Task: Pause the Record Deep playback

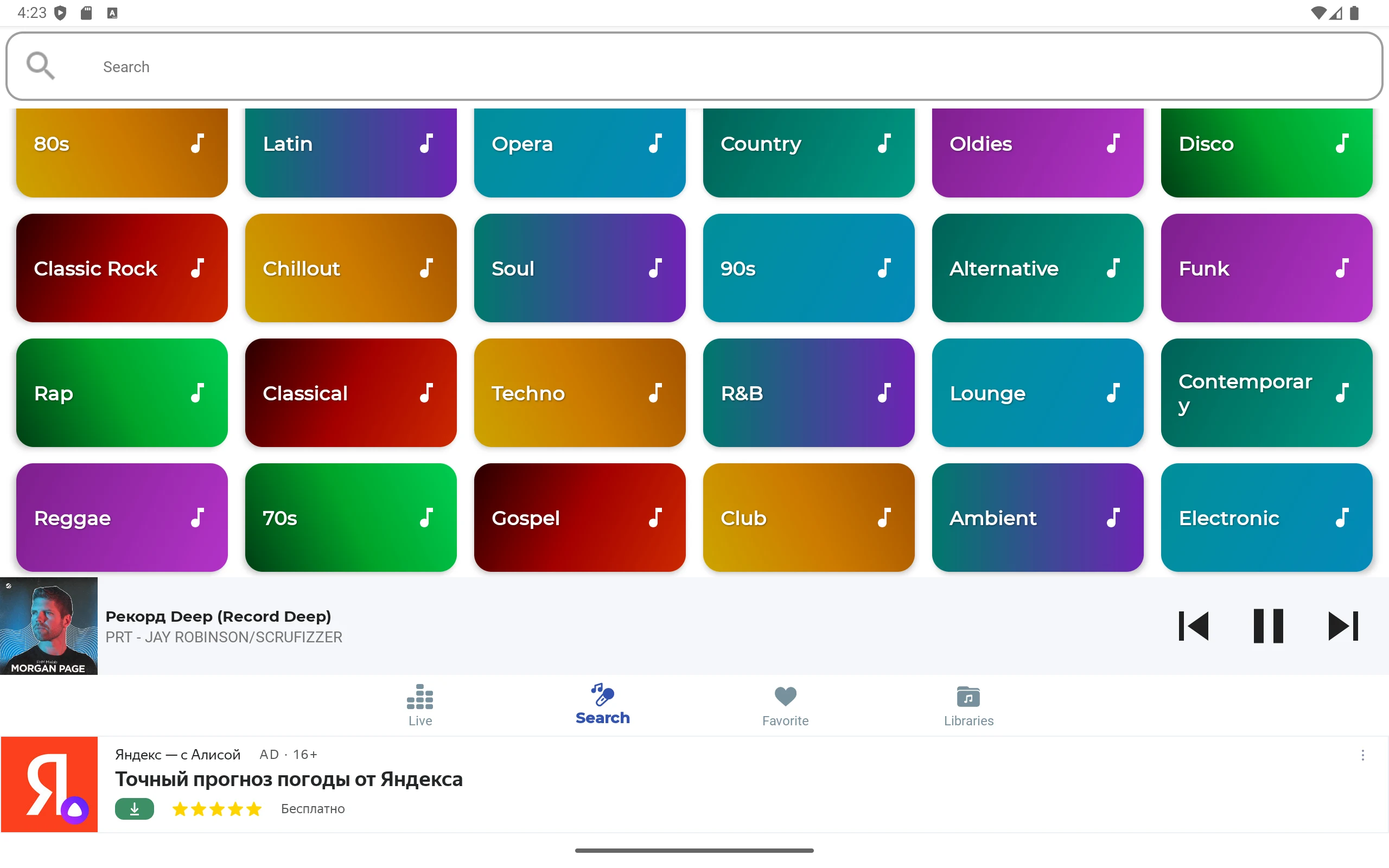Action: coord(1268,626)
